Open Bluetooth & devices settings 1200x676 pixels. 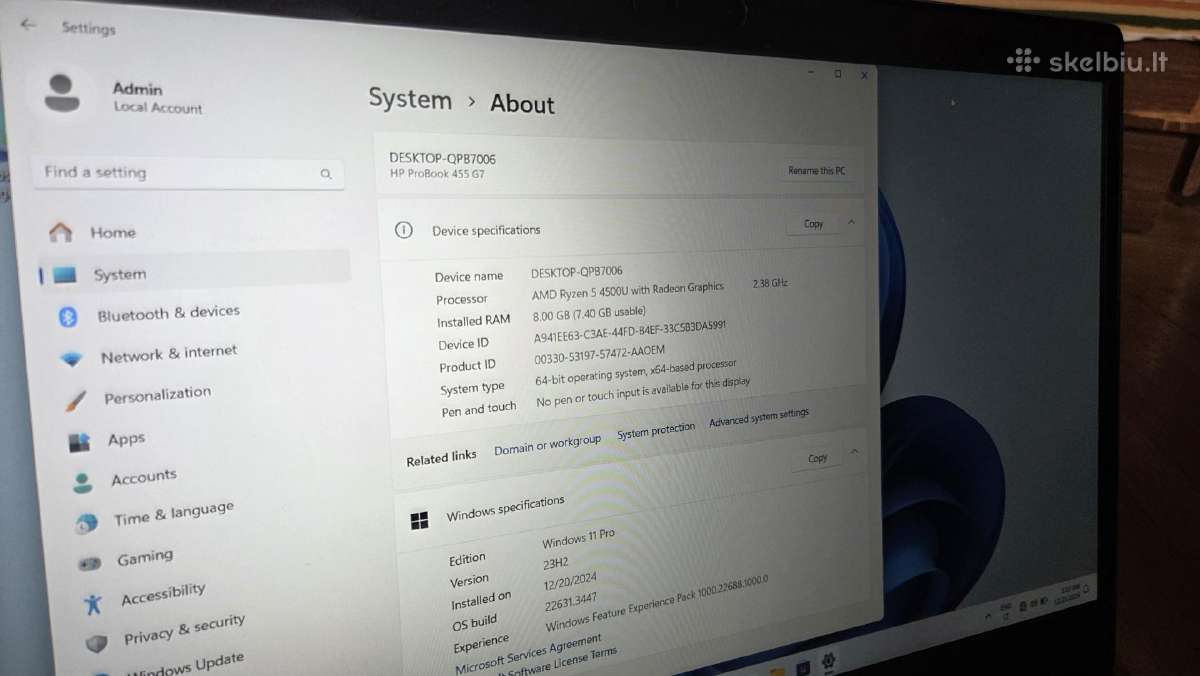point(168,314)
